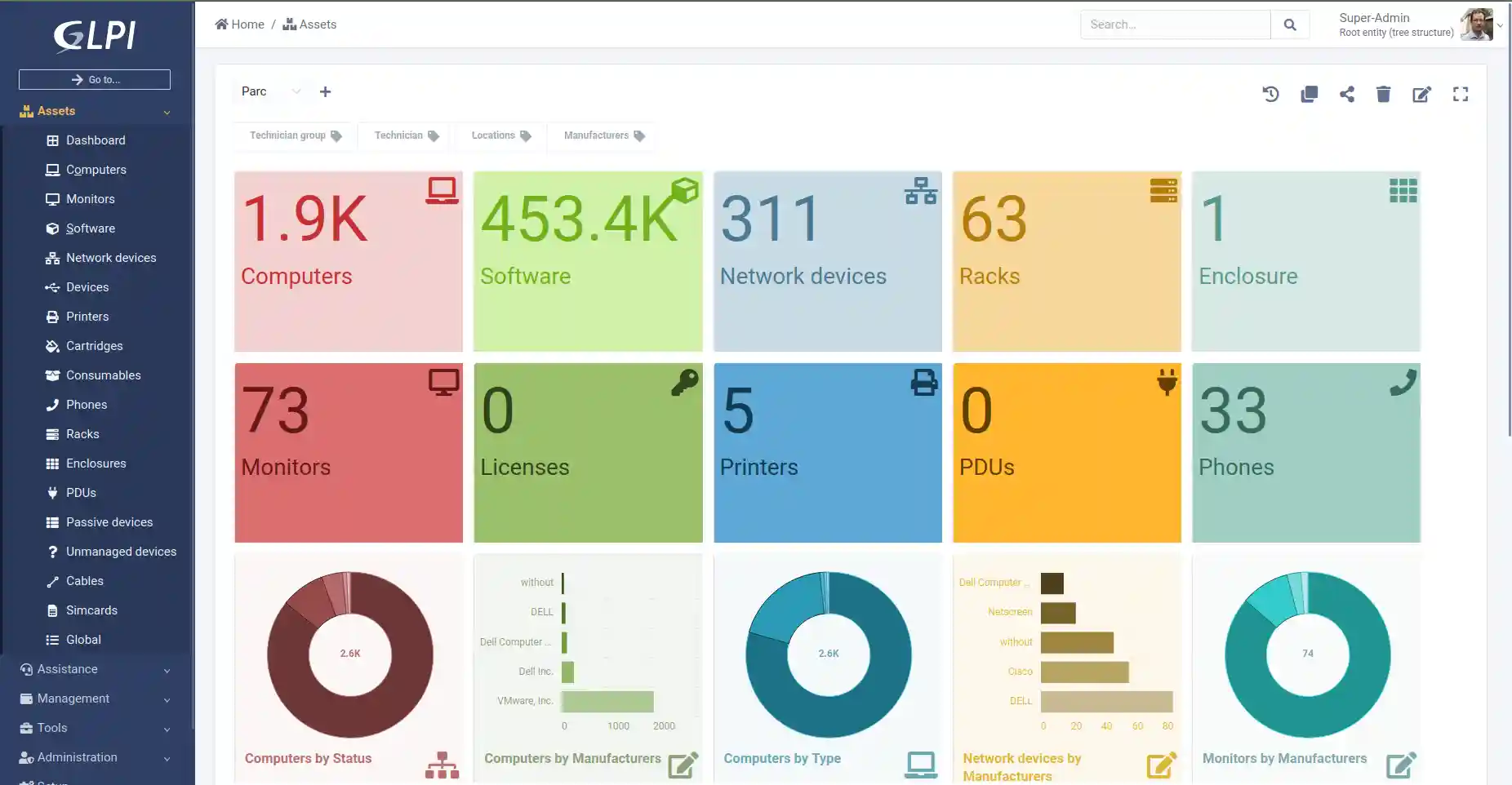Click the Computers by Status donut chart

click(x=349, y=654)
